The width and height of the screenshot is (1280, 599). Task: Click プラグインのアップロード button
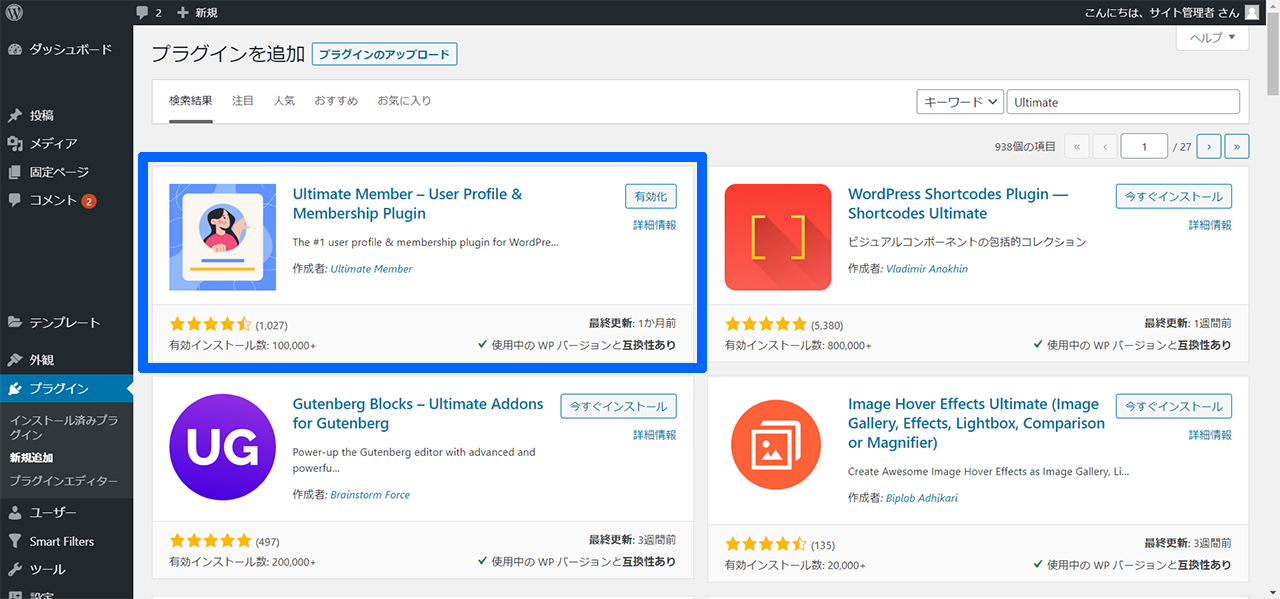(385, 54)
